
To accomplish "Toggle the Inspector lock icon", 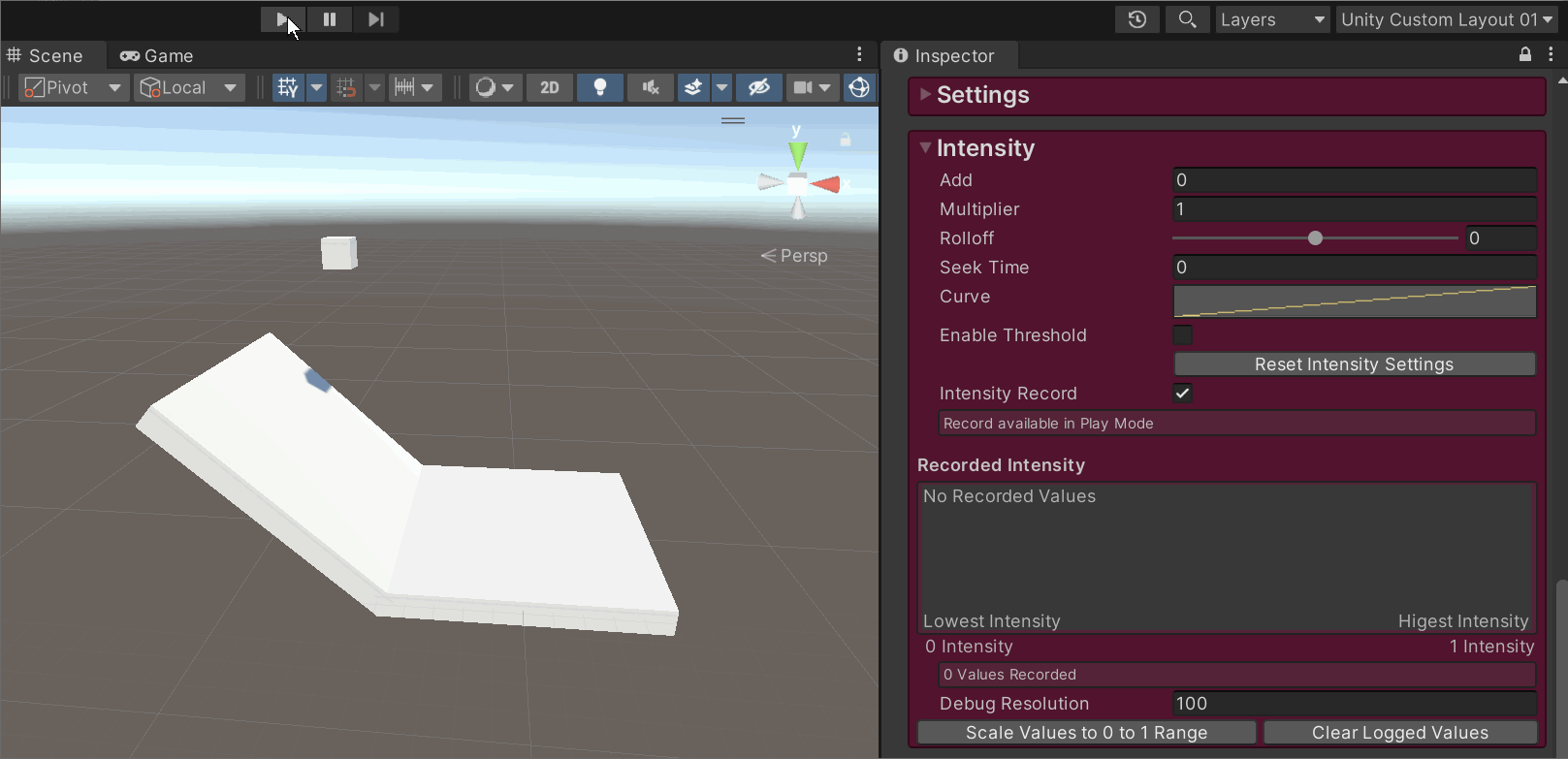I will [1525, 54].
